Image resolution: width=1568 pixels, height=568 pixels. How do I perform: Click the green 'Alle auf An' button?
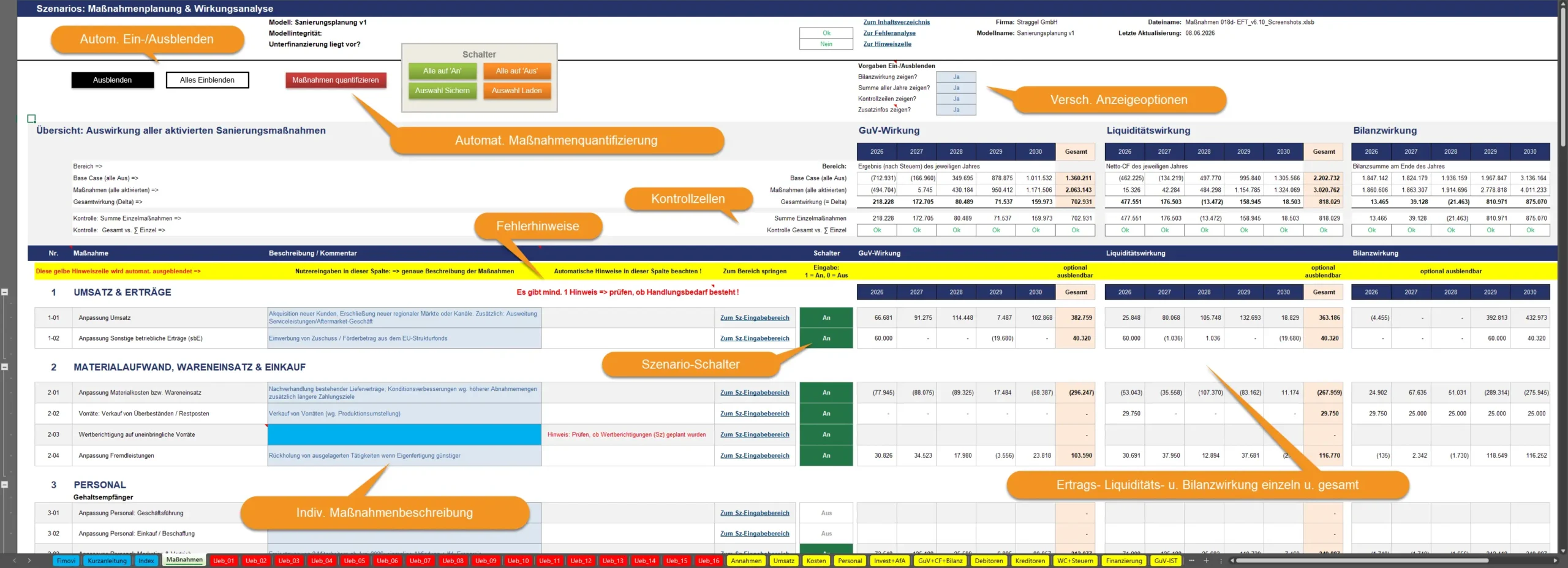pyautogui.click(x=442, y=71)
